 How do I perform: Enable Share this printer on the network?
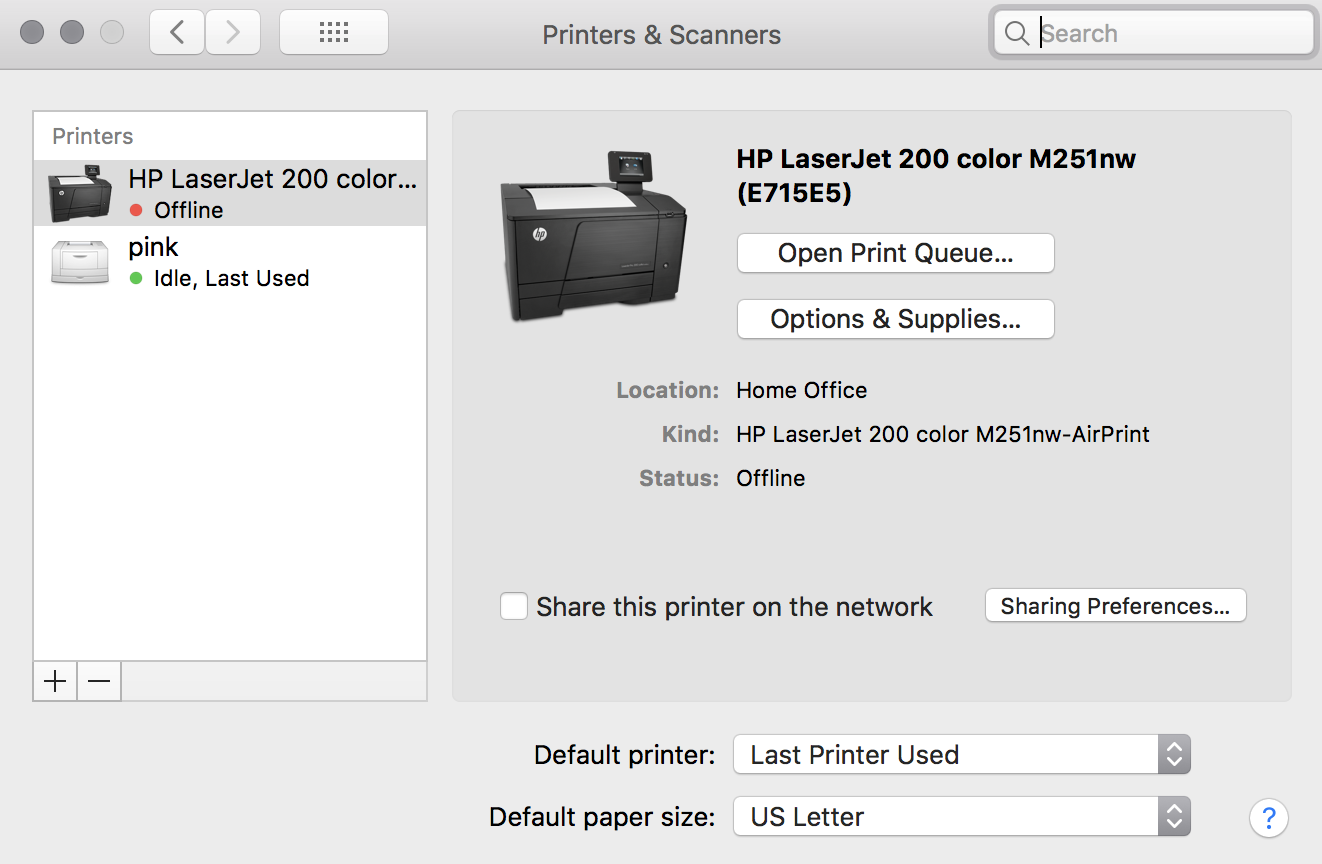click(514, 606)
